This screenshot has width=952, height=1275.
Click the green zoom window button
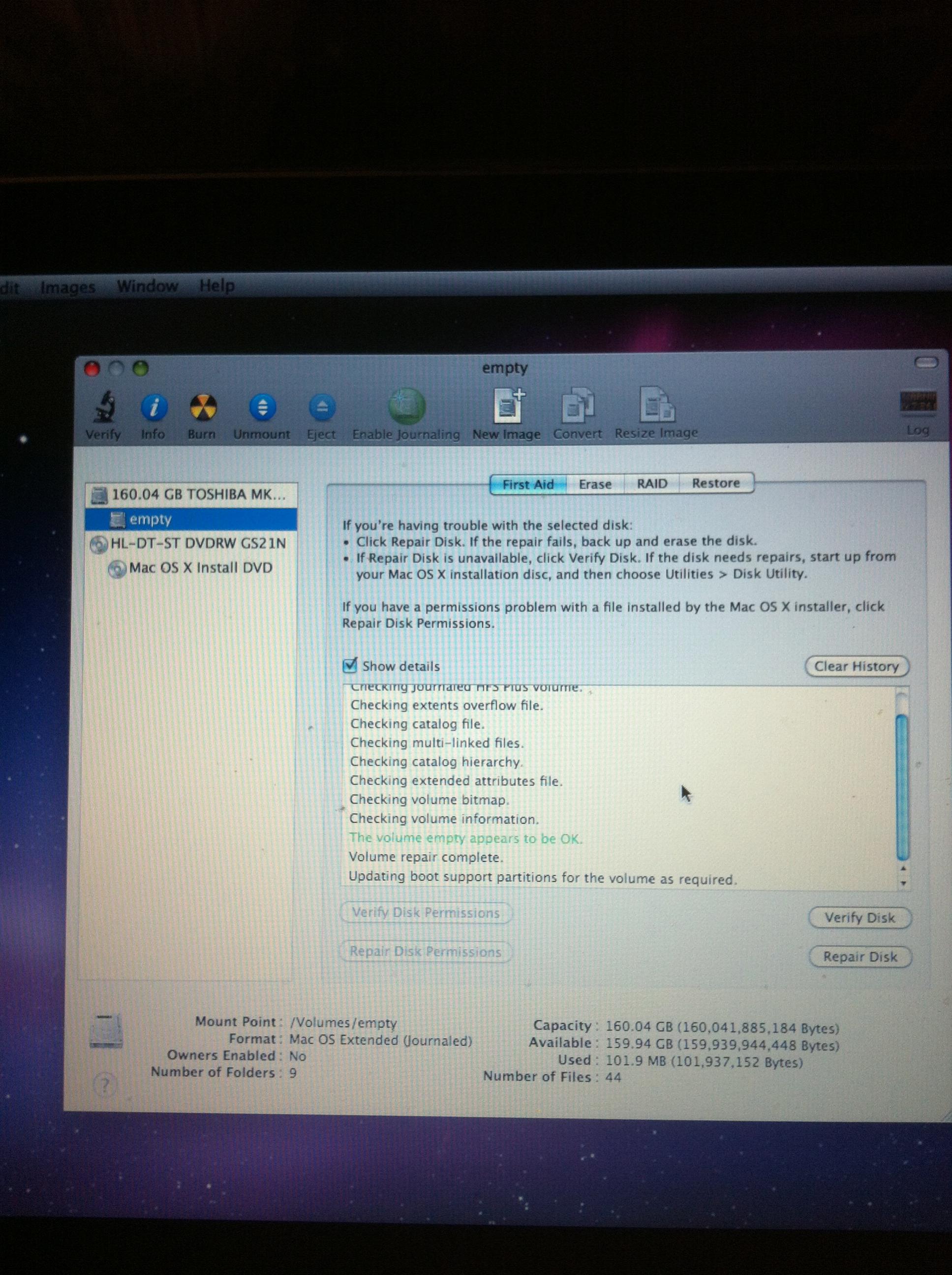[141, 368]
